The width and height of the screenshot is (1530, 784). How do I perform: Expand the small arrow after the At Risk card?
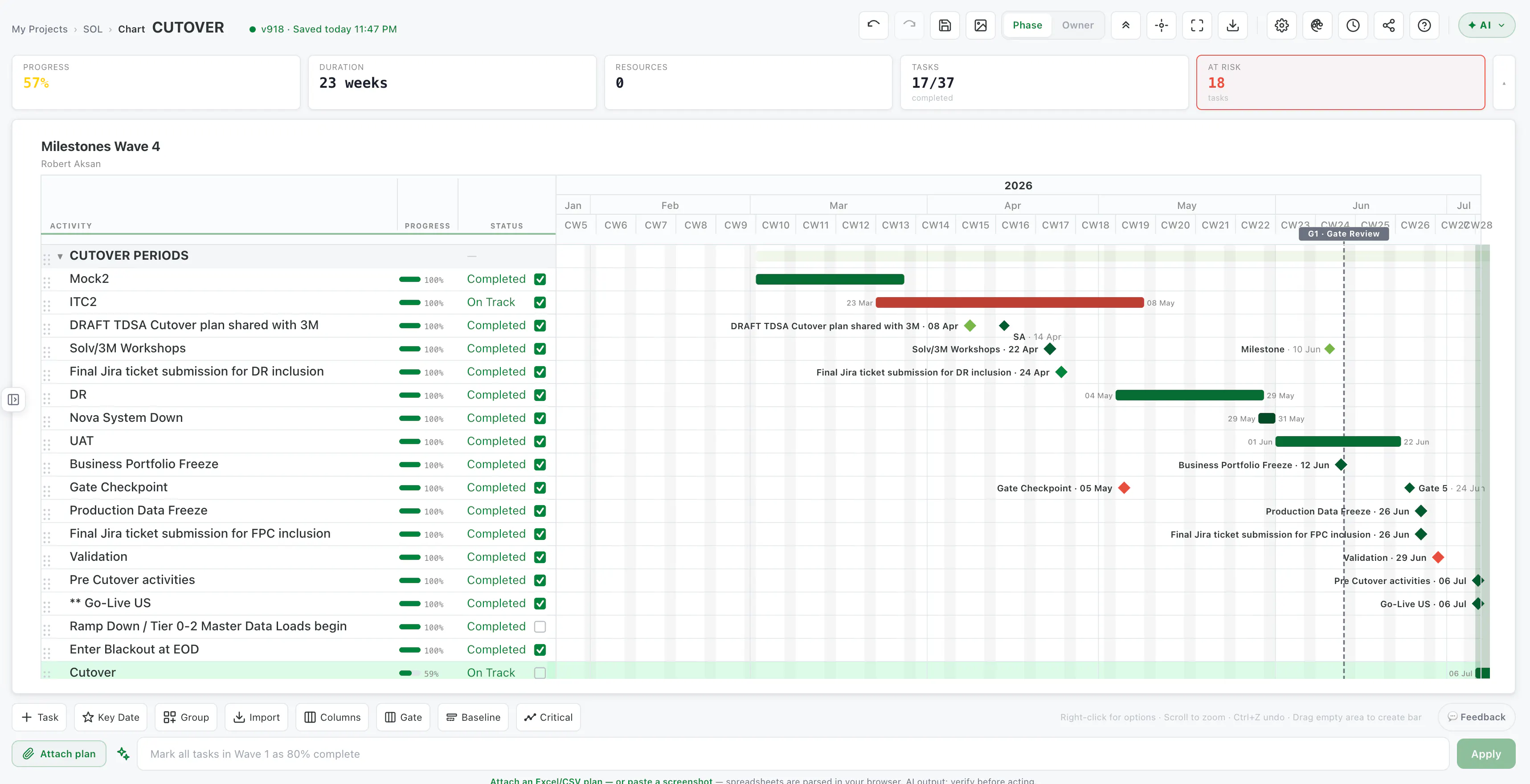[x=1504, y=82]
